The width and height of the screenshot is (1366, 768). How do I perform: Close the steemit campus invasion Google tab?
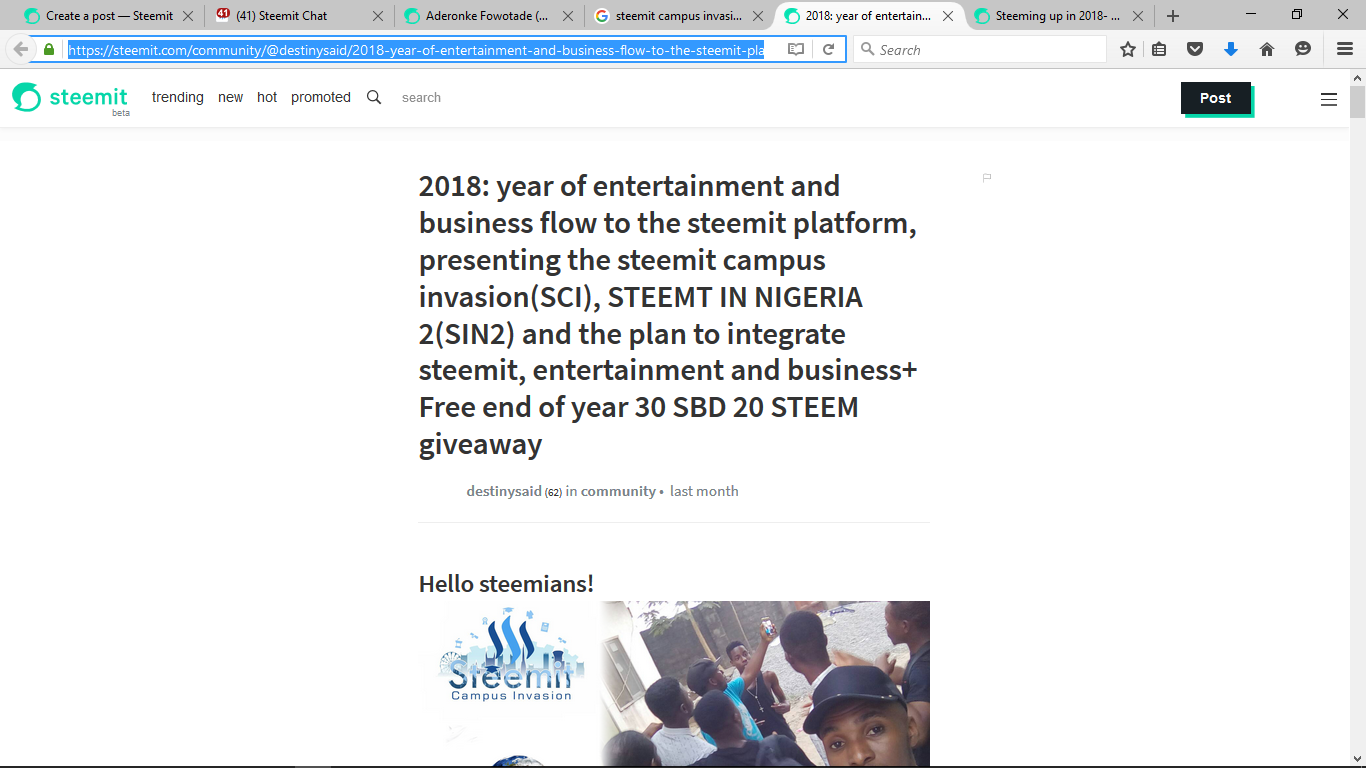click(757, 16)
